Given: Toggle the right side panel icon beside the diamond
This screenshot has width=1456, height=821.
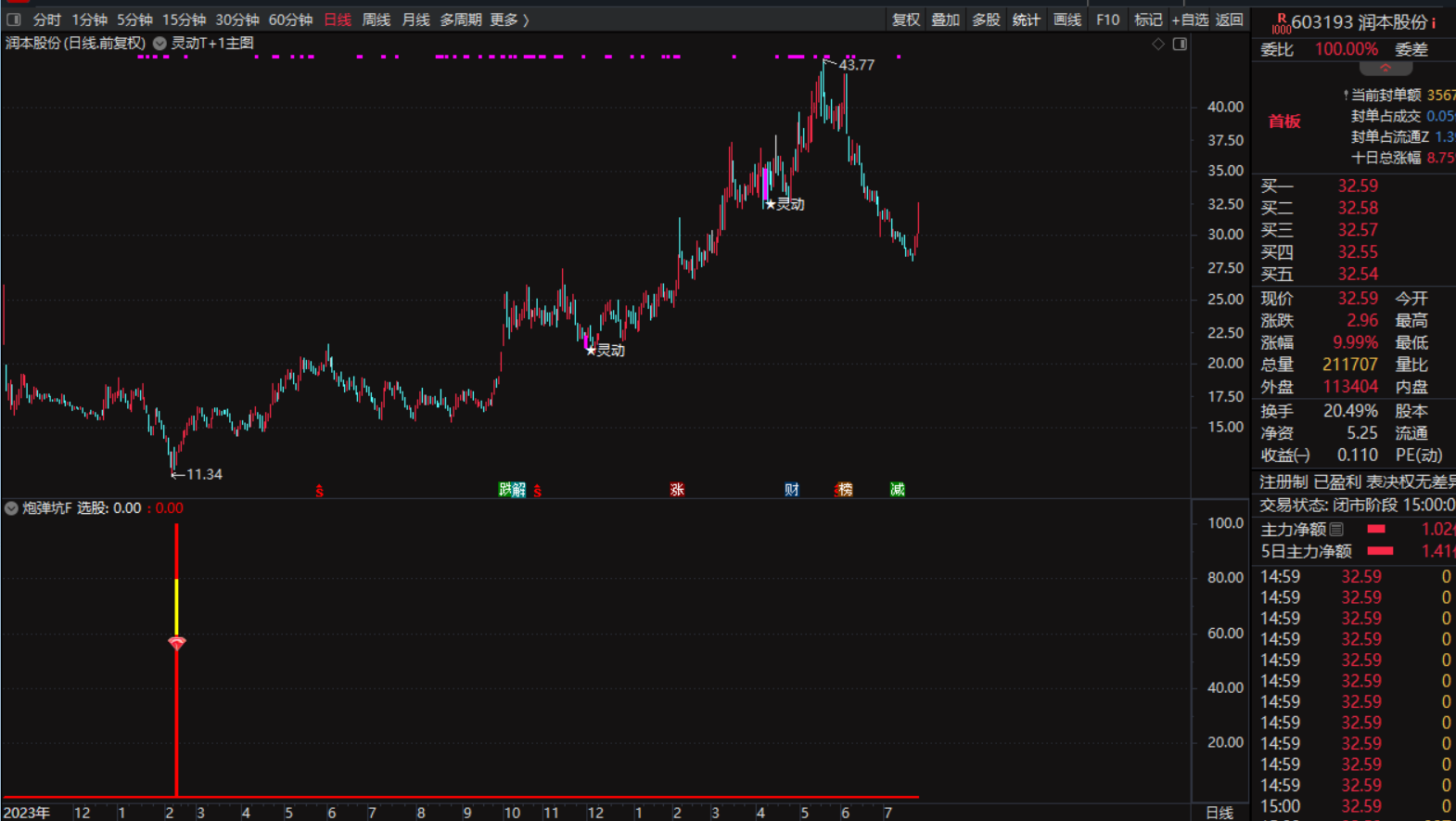Looking at the screenshot, I should pos(1180,44).
